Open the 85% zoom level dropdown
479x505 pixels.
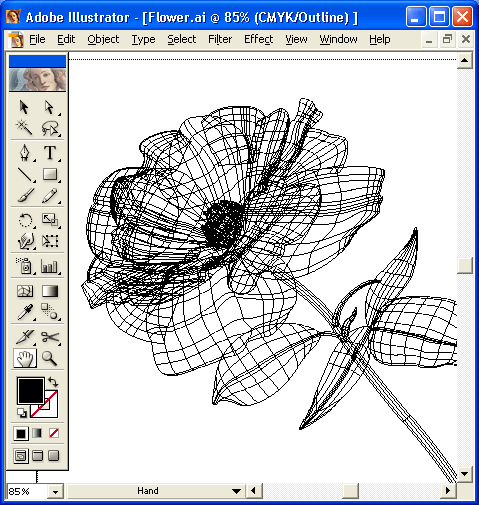[x=55, y=492]
